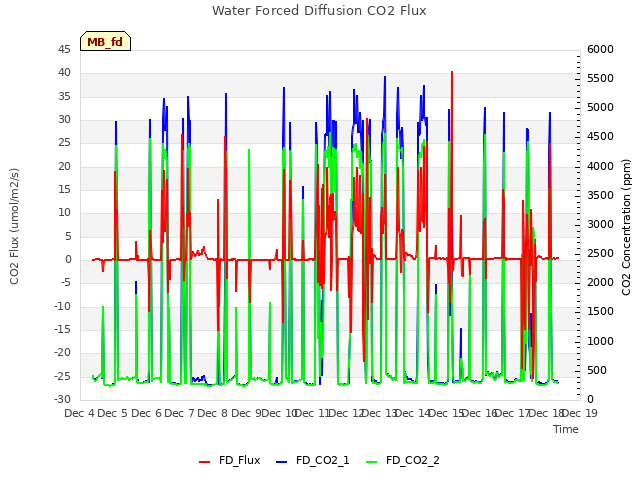640x480 pixels.
Task: Click the Dec 16 x-axis tick label
Action: click(x=480, y=413)
